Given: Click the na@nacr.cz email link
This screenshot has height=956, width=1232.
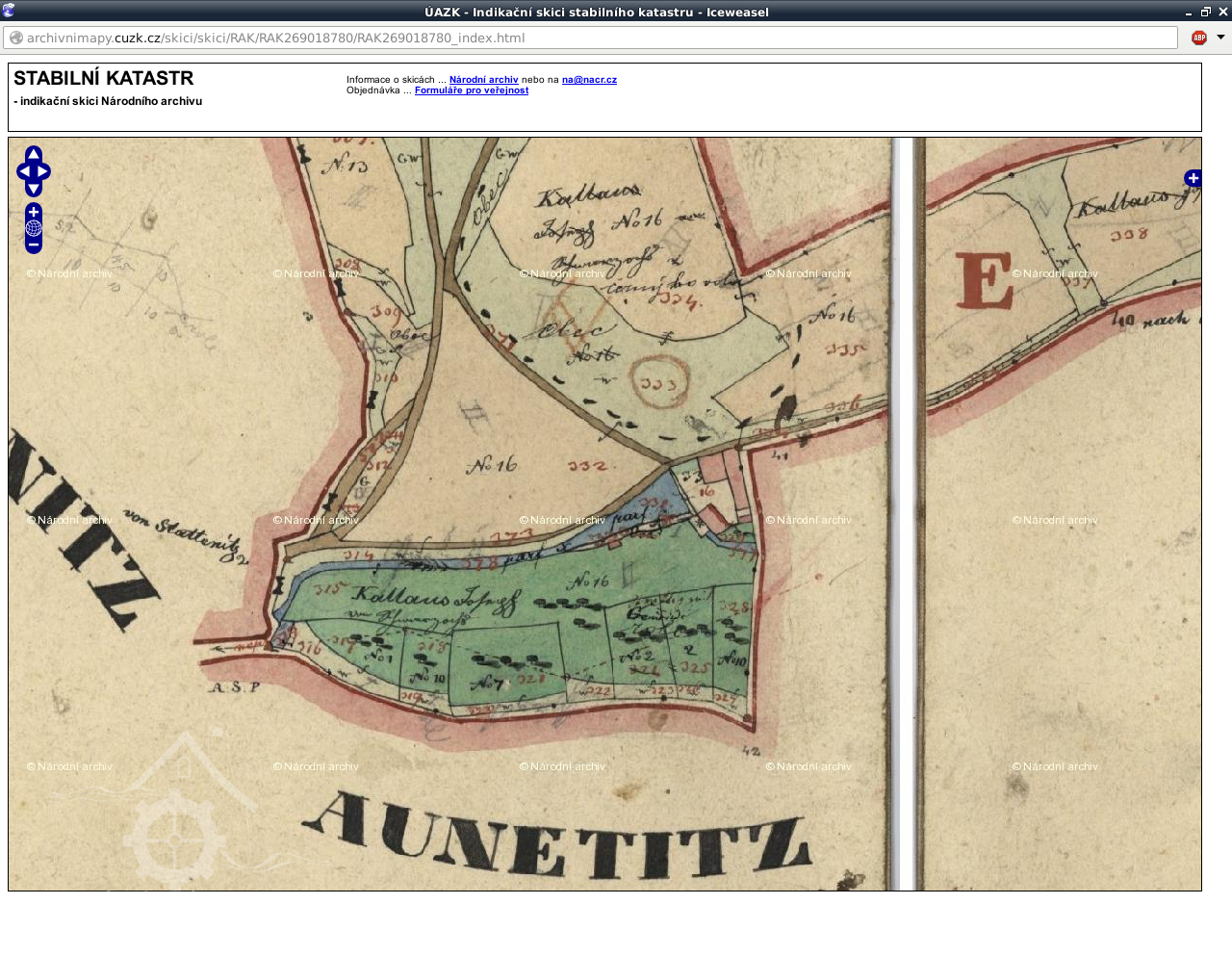Looking at the screenshot, I should (589, 80).
